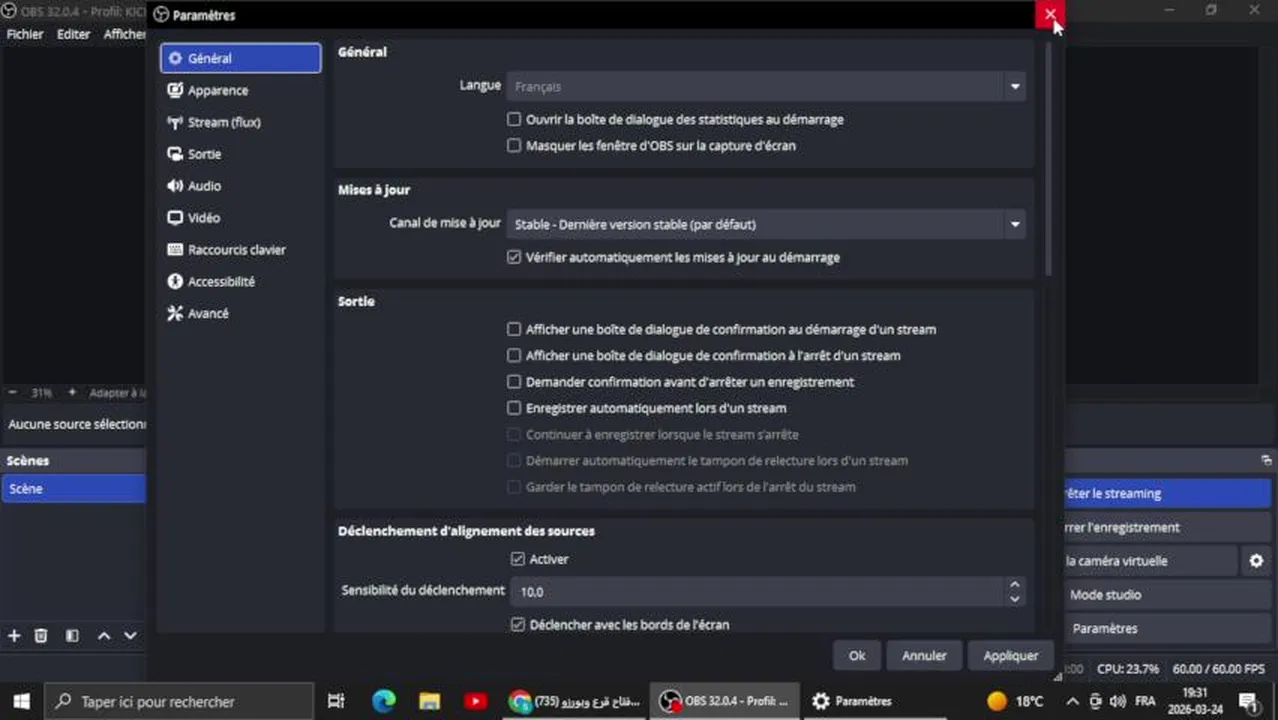The width and height of the screenshot is (1278, 720).
Task: Toggle Déclencher avec les bords de l'écran
Action: (x=517, y=624)
